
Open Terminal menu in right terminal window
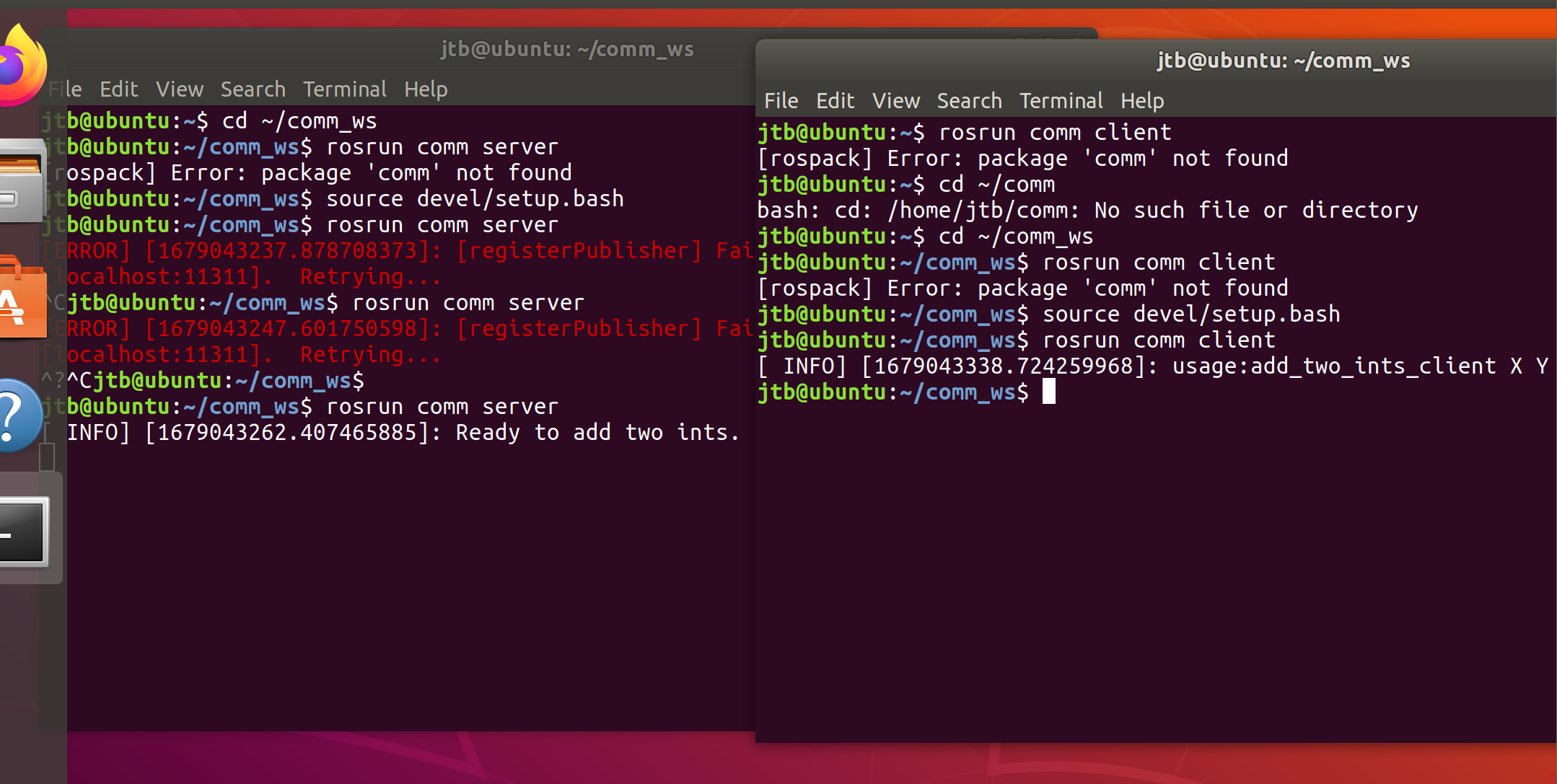[x=1061, y=101]
